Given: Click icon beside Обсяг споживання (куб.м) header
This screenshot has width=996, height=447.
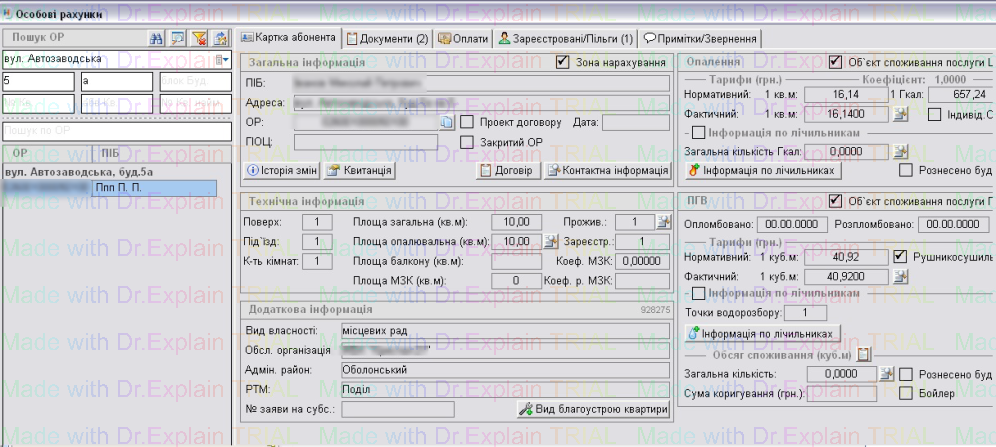Looking at the screenshot, I should pyautogui.click(x=865, y=354).
